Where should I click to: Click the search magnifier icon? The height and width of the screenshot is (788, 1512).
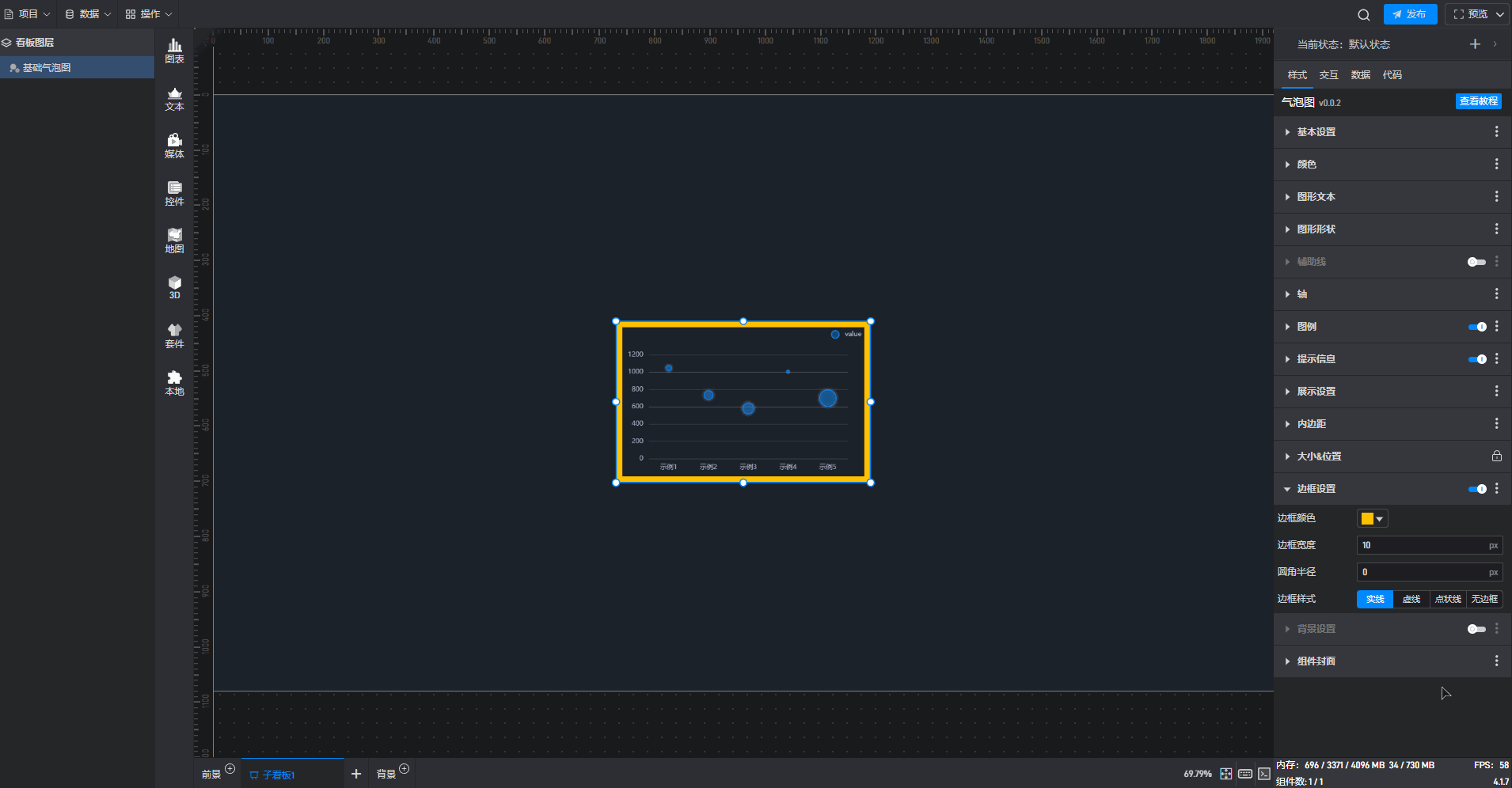point(1363,14)
